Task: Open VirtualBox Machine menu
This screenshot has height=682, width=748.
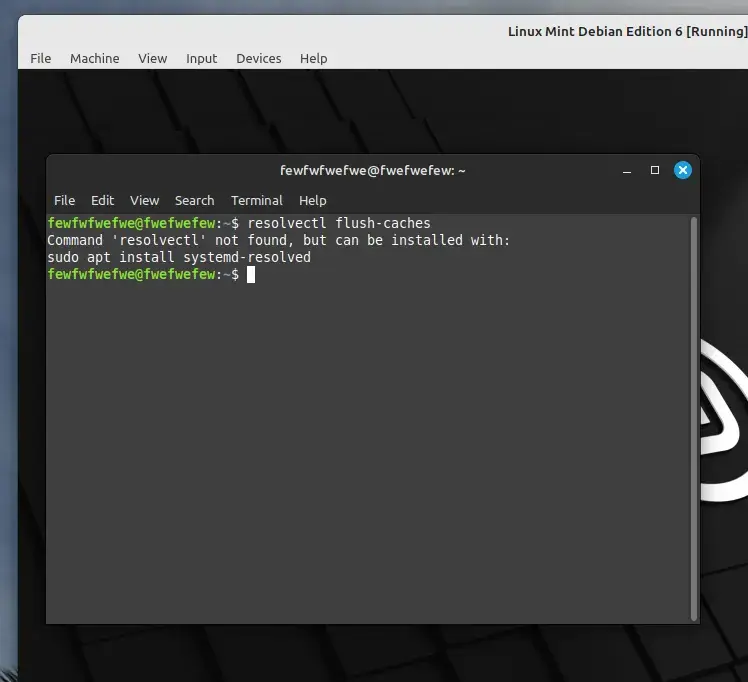Action: pos(94,58)
